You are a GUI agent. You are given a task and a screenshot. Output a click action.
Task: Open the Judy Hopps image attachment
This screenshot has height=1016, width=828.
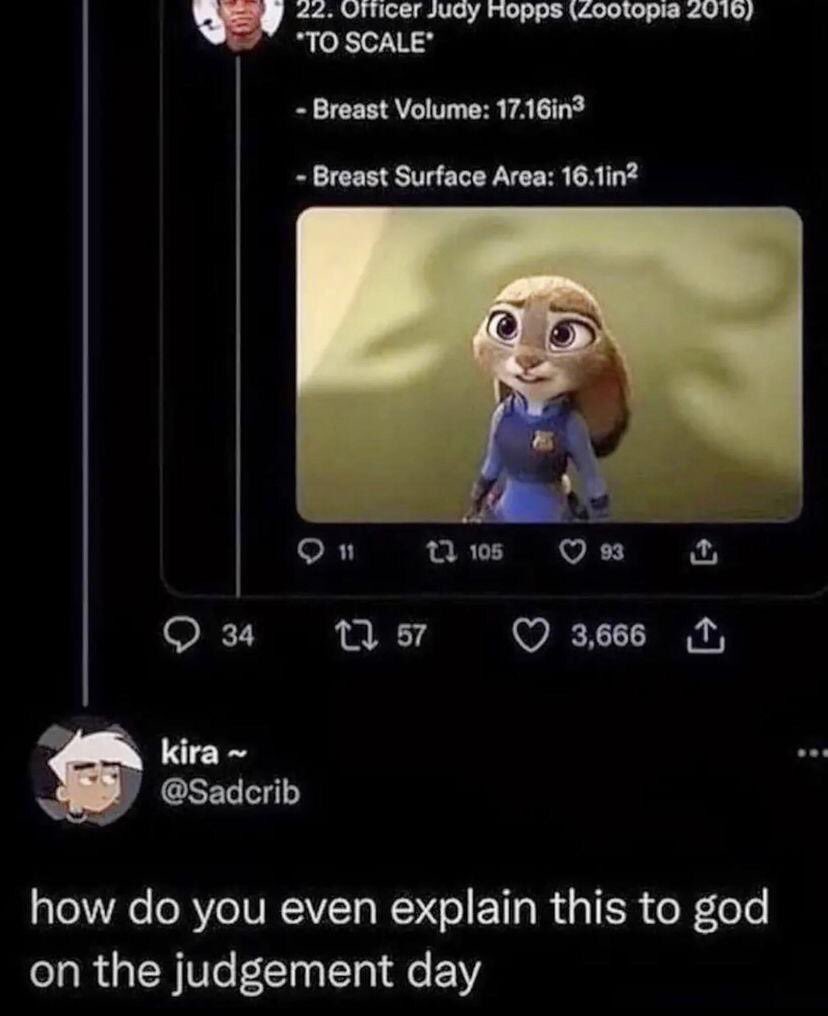tap(549, 364)
